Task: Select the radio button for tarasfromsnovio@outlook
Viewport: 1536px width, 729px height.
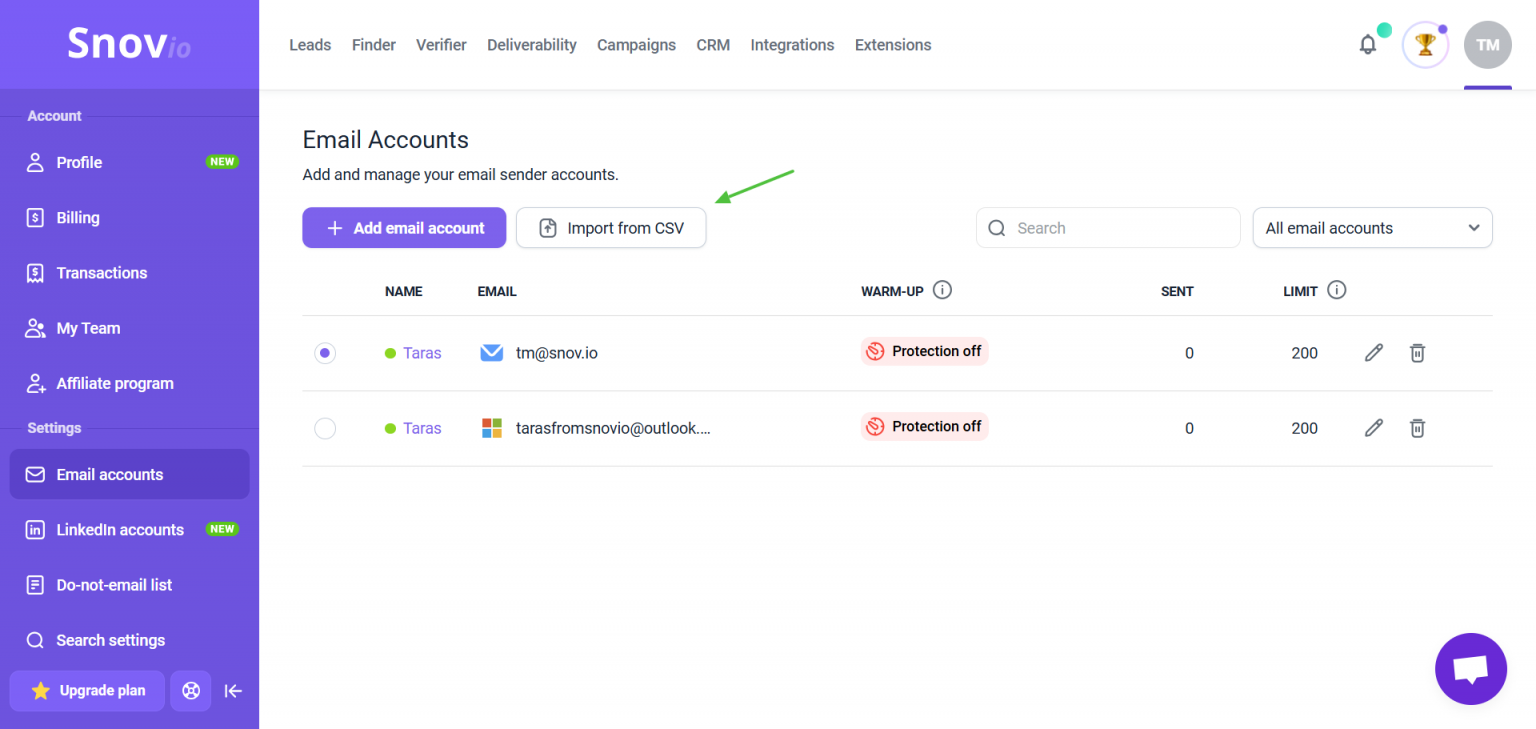Action: pos(325,428)
